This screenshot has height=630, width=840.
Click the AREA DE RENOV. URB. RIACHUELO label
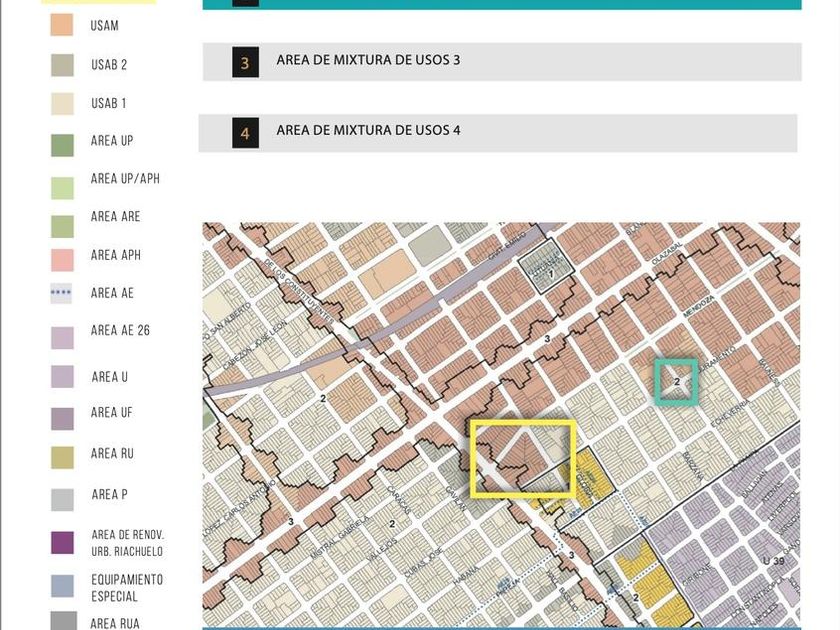(x=128, y=543)
